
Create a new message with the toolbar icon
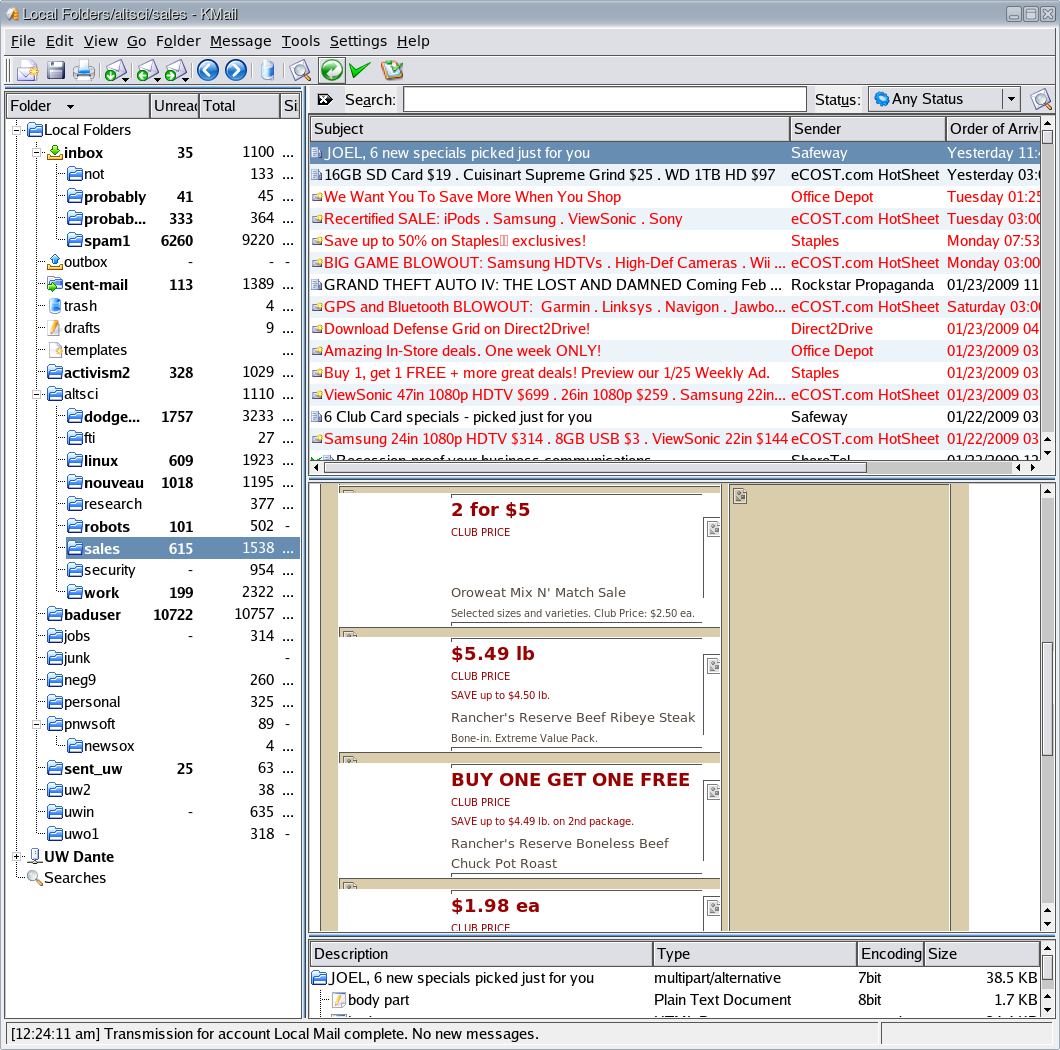click(28, 70)
